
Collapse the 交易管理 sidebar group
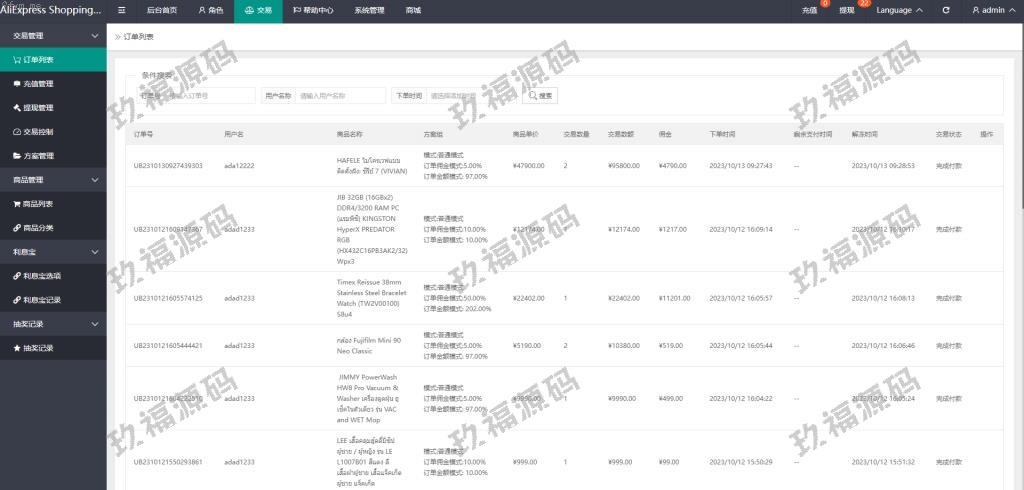(53, 36)
